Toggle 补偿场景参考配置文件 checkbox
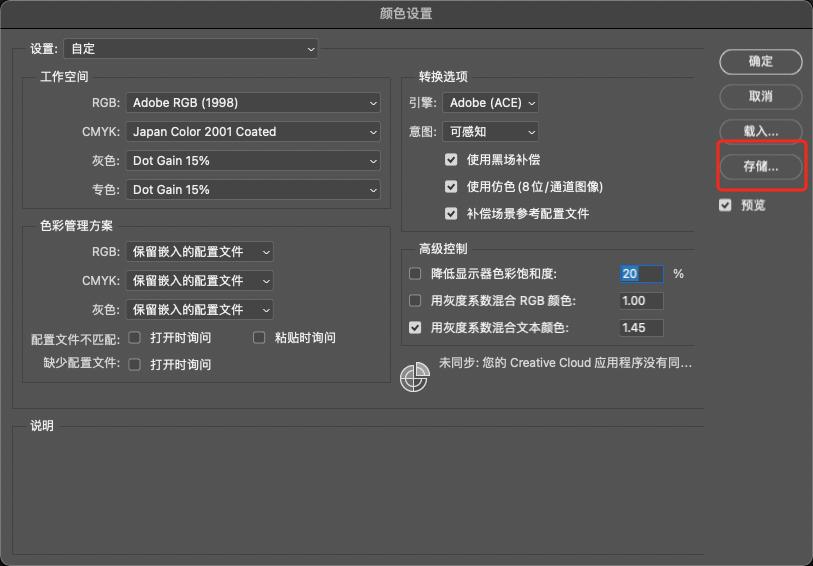The height and width of the screenshot is (566, 813). pyautogui.click(x=451, y=213)
